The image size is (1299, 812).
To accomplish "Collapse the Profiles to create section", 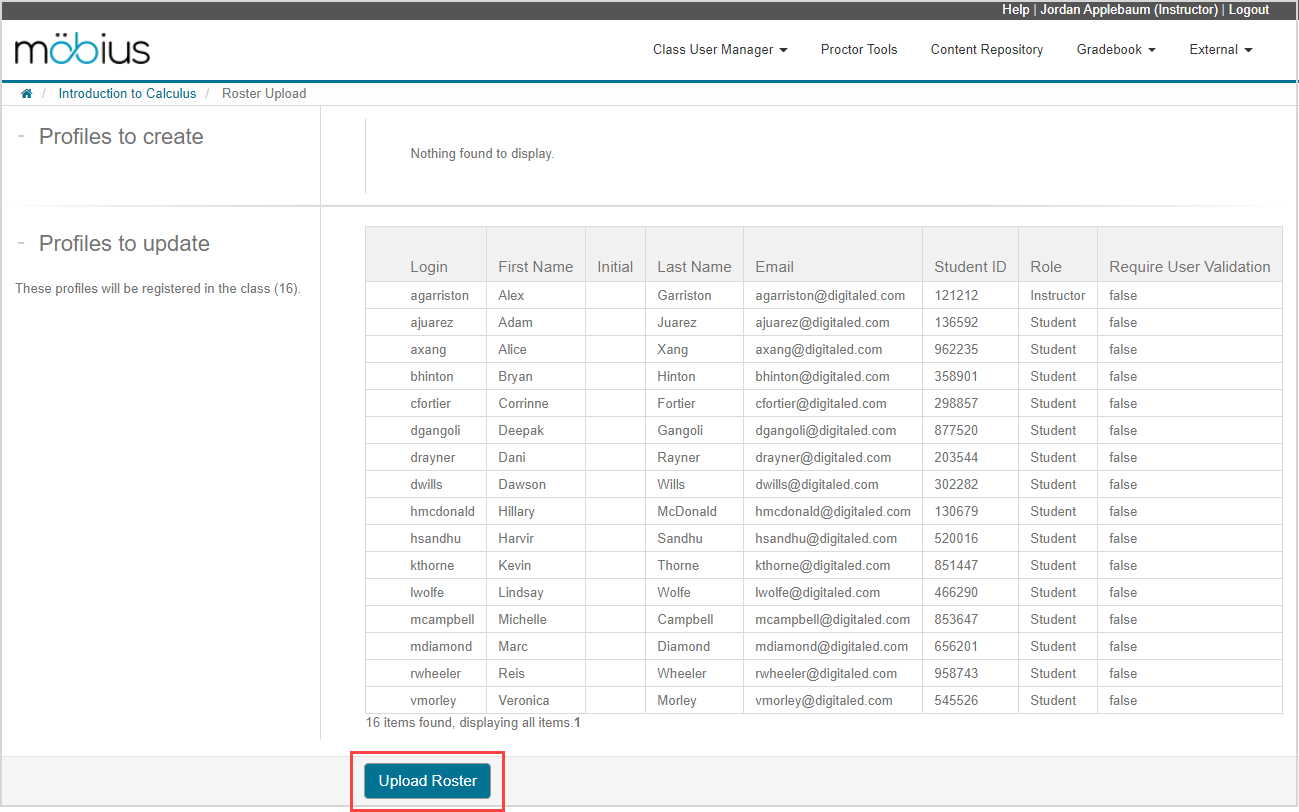I will 21,136.
